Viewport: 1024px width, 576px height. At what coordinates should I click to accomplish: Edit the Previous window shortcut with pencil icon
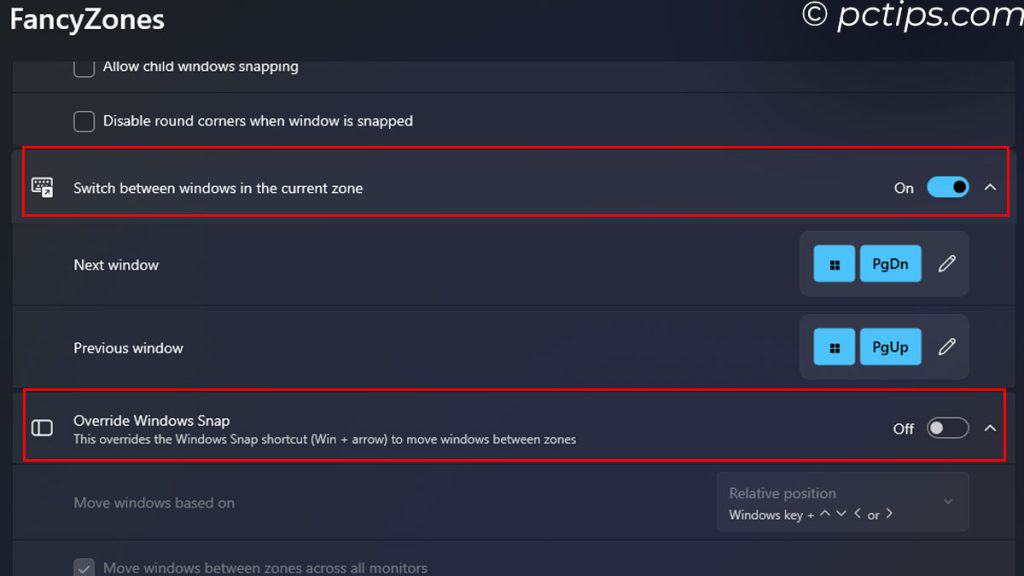tap(947, 347)
